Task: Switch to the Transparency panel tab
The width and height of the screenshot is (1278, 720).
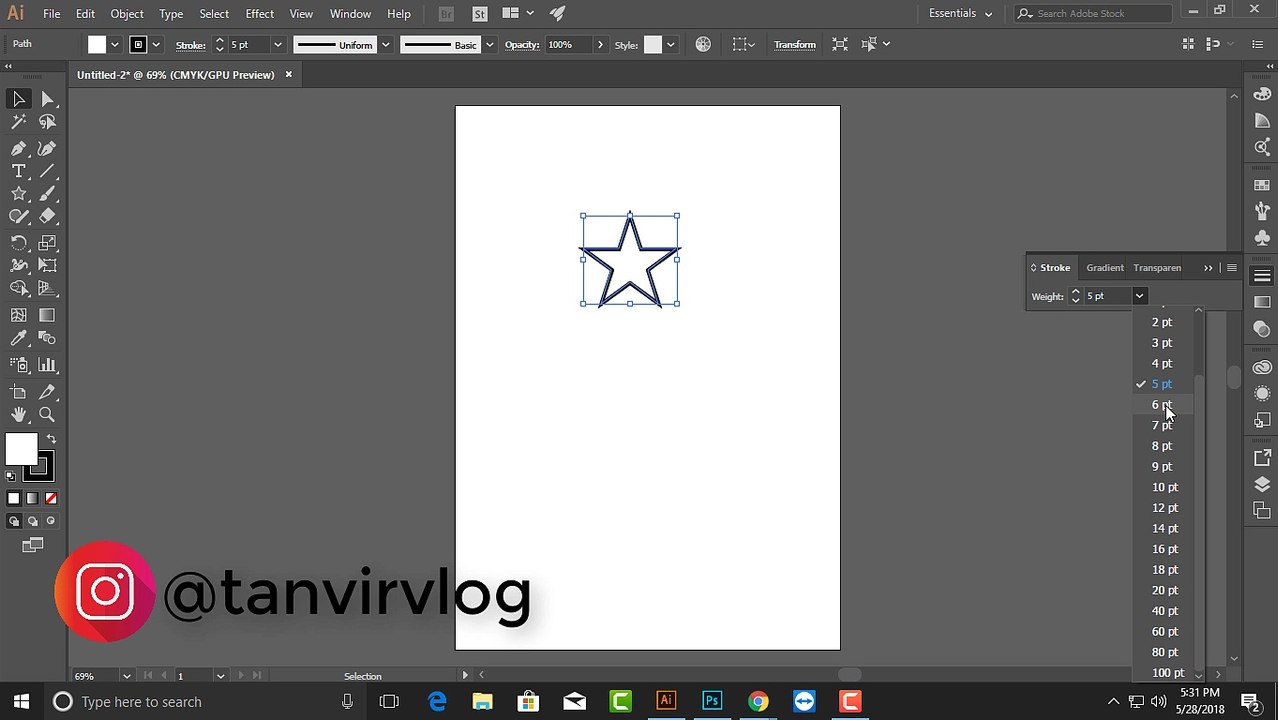Action: pos(1157,268)
